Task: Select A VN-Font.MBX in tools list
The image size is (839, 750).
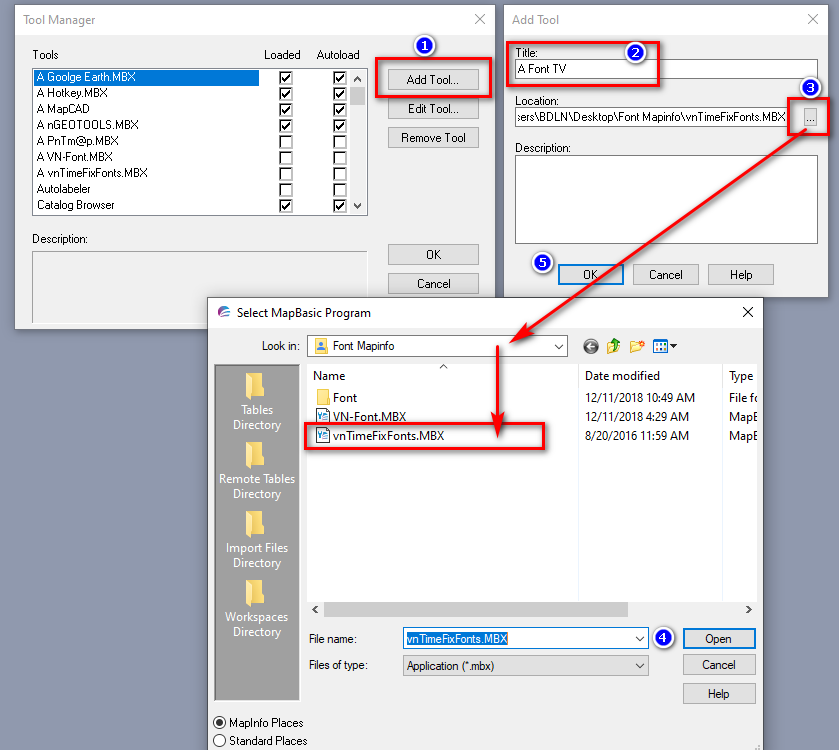Action: point(147,157)
